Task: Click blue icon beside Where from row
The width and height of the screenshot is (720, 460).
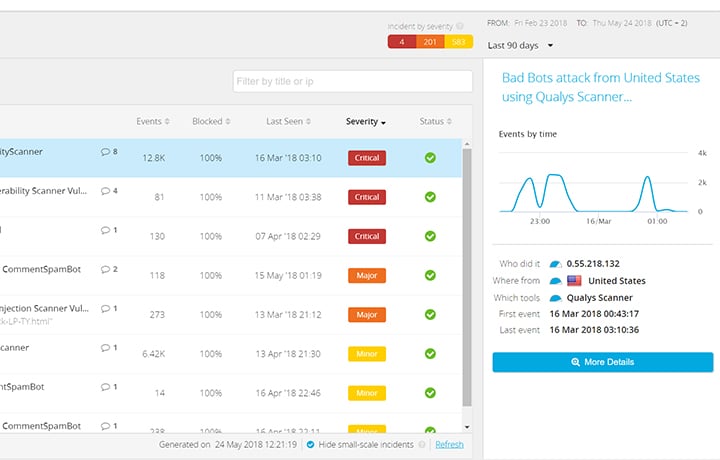Action: 556,281
